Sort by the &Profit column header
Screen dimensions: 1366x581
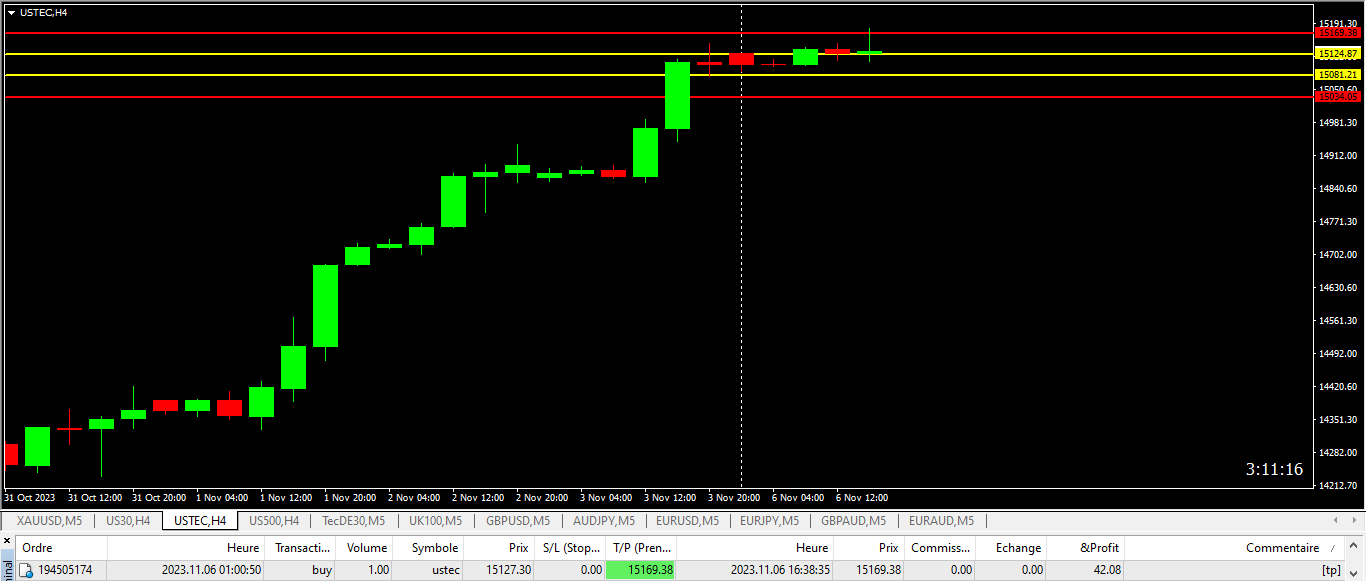(1099, 548)
